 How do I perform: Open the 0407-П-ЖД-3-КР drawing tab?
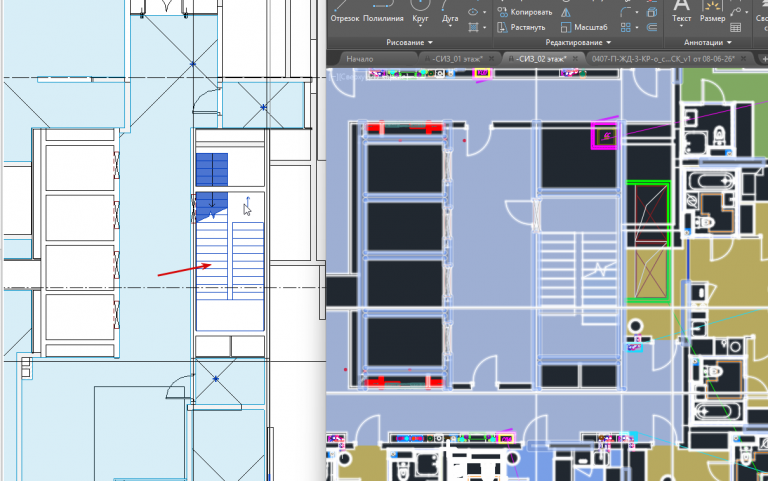[x=663, y=59]
